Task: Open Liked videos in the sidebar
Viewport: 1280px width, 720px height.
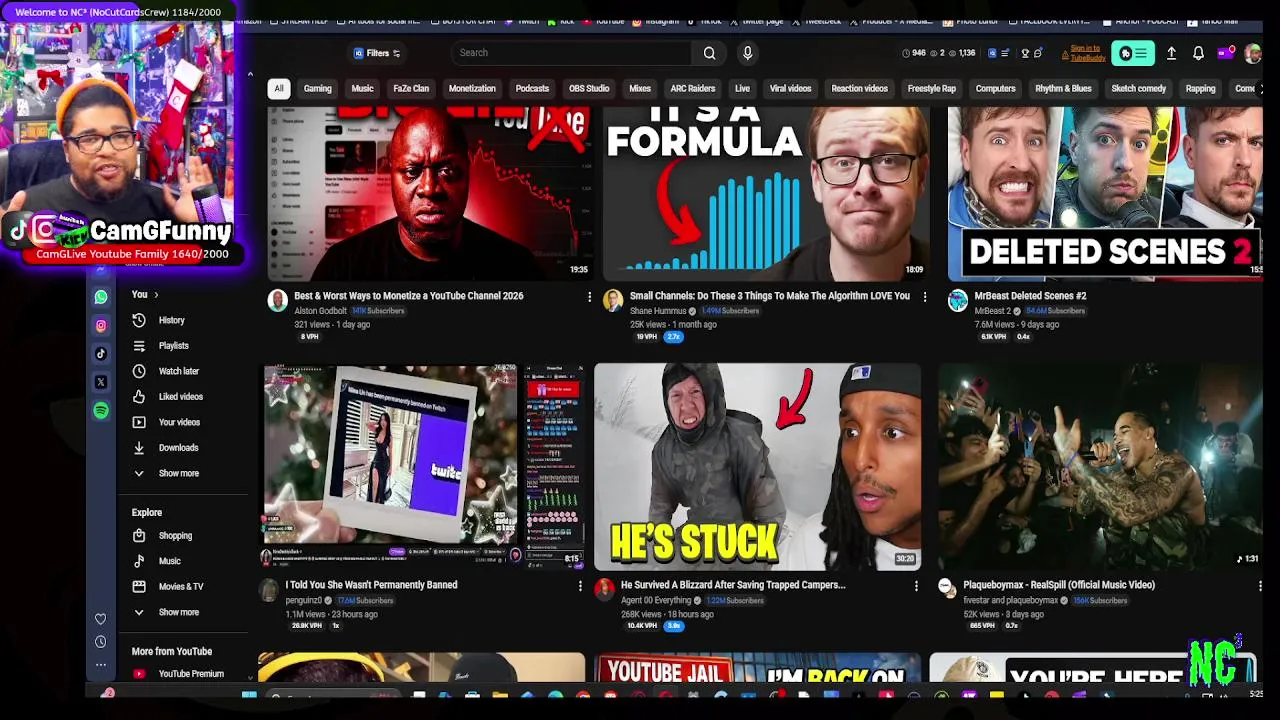Action: point(180,397)
